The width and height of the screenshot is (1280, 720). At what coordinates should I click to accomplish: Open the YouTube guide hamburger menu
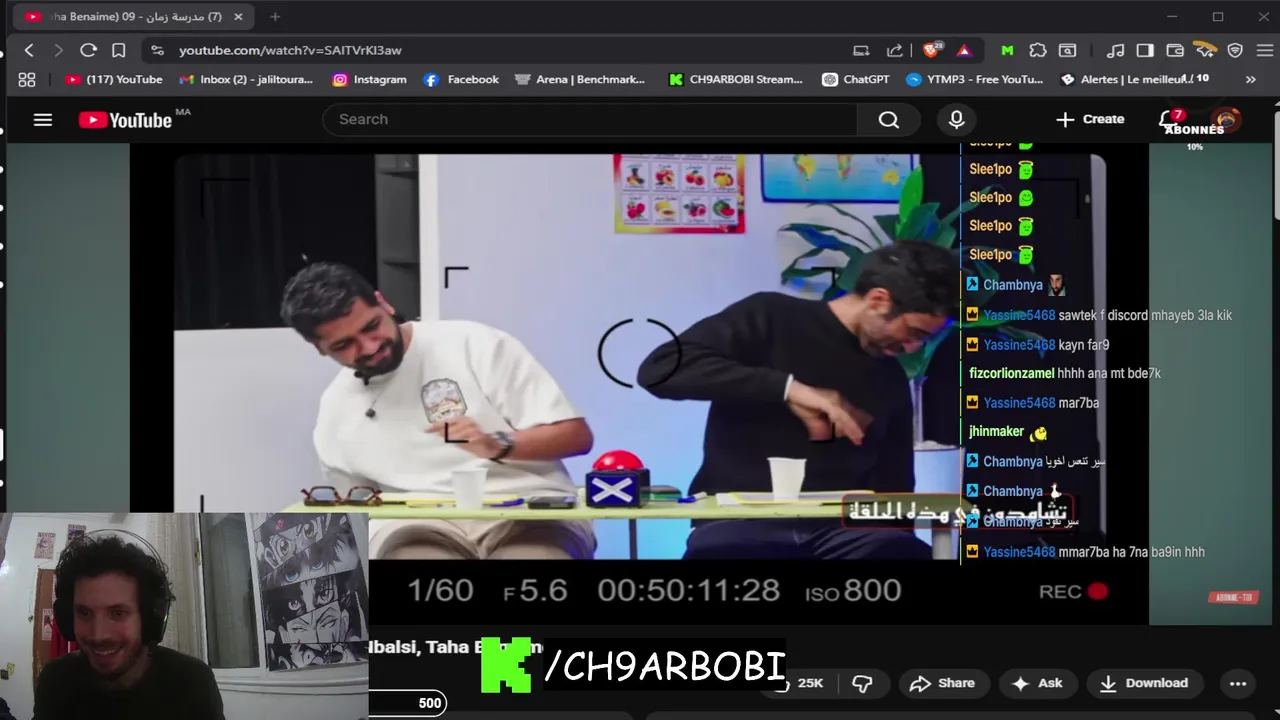(x=42, y=119)
